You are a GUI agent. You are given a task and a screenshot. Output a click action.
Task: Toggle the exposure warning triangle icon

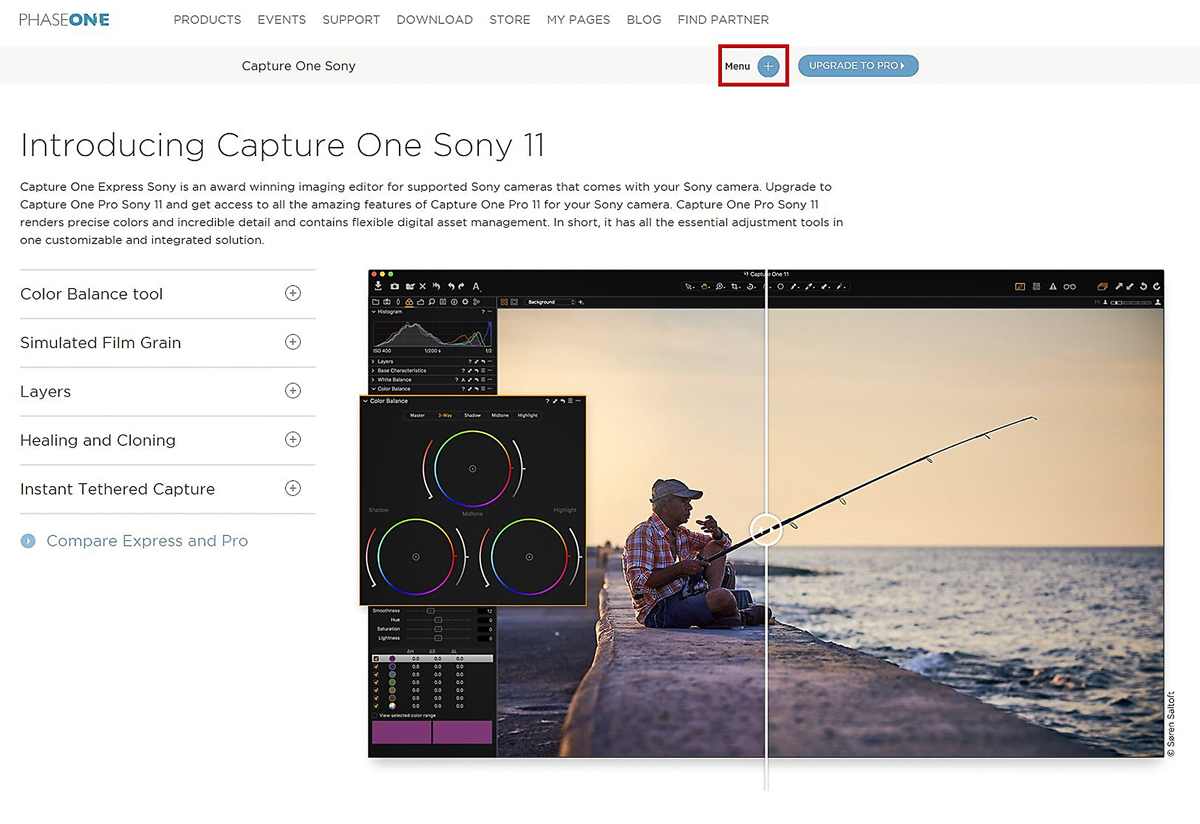click(x=1053, y=286)
